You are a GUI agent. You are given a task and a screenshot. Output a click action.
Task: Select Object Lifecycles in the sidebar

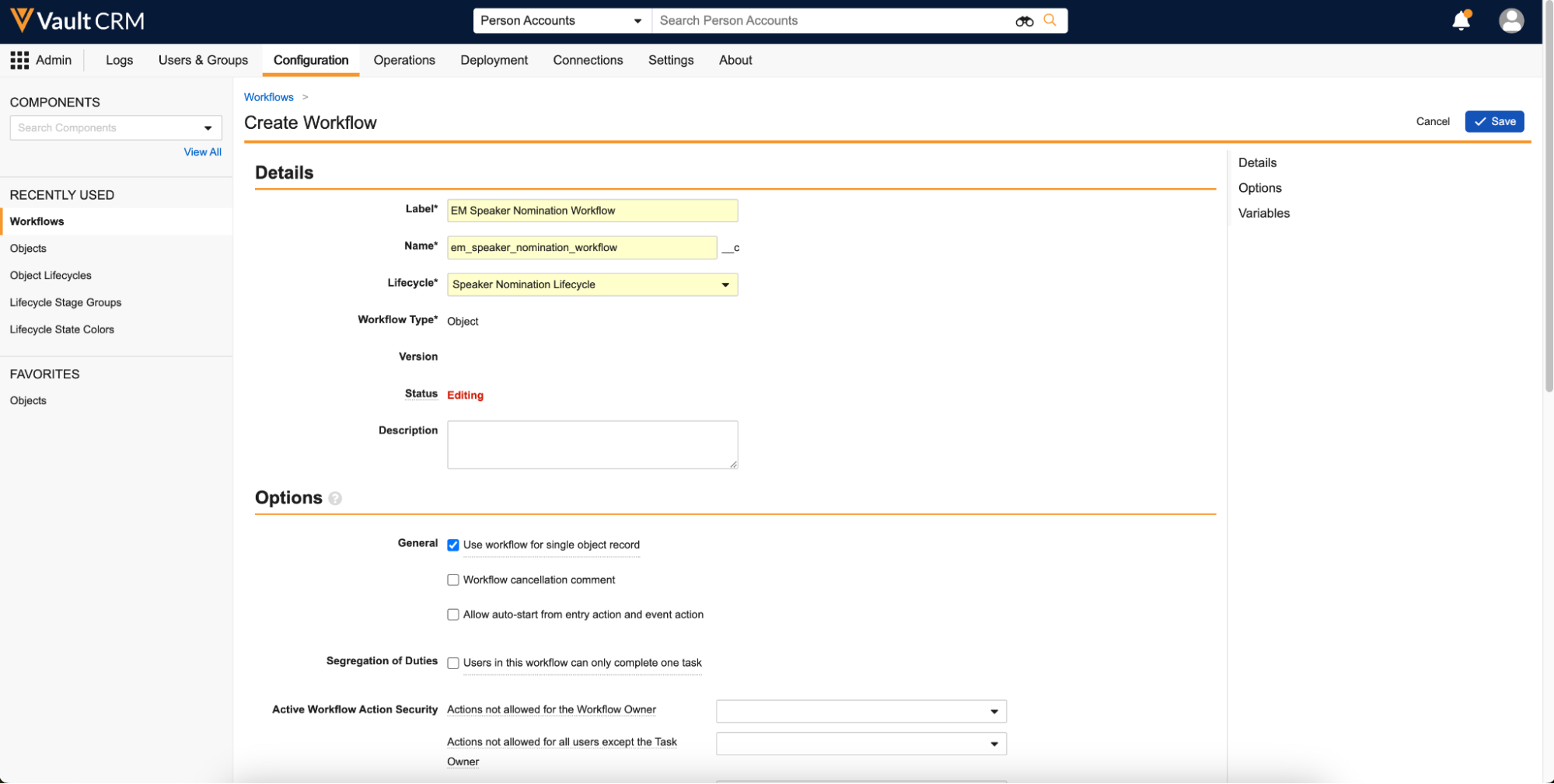[x=51, y=276]
